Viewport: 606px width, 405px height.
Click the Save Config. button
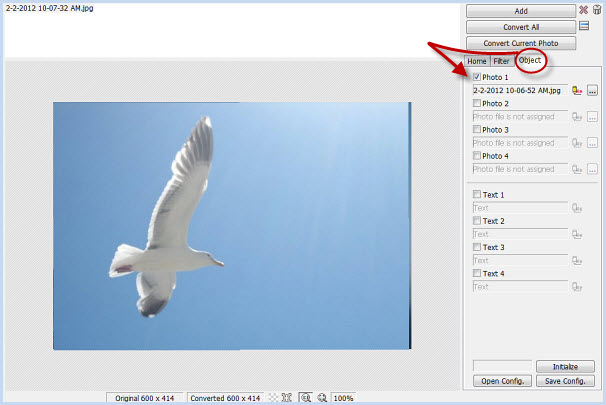pos(565,381)
